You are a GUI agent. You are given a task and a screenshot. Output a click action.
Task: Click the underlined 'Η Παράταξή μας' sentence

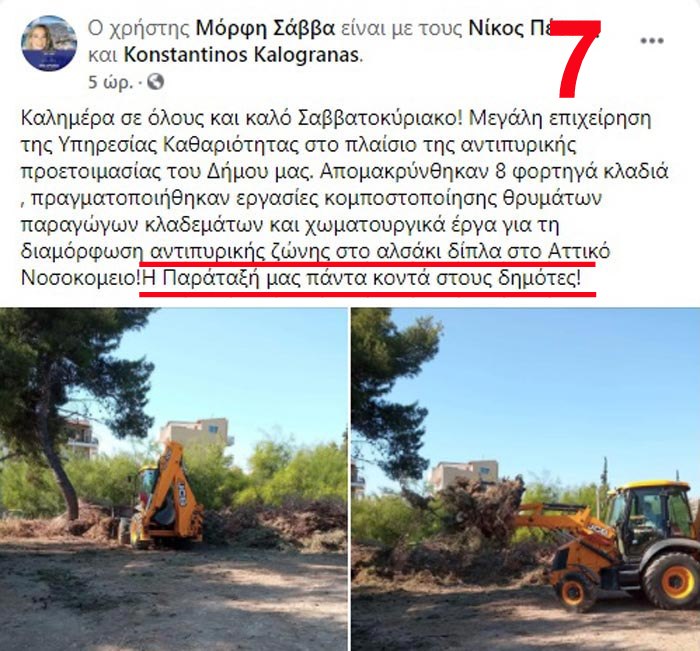pyautogui.click(x=362, y=279)
